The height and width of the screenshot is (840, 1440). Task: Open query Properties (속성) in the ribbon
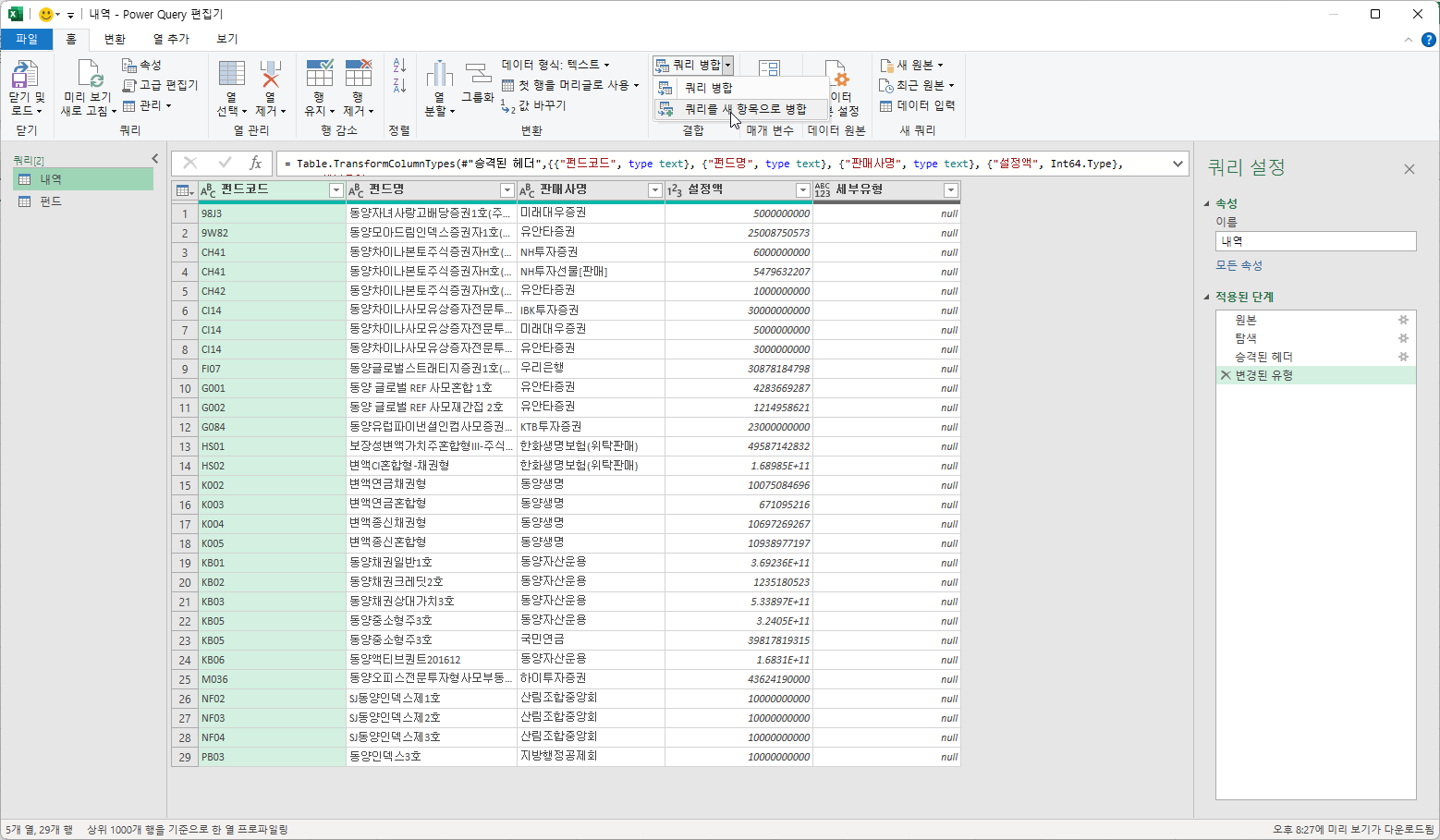[x=141, y=65]
